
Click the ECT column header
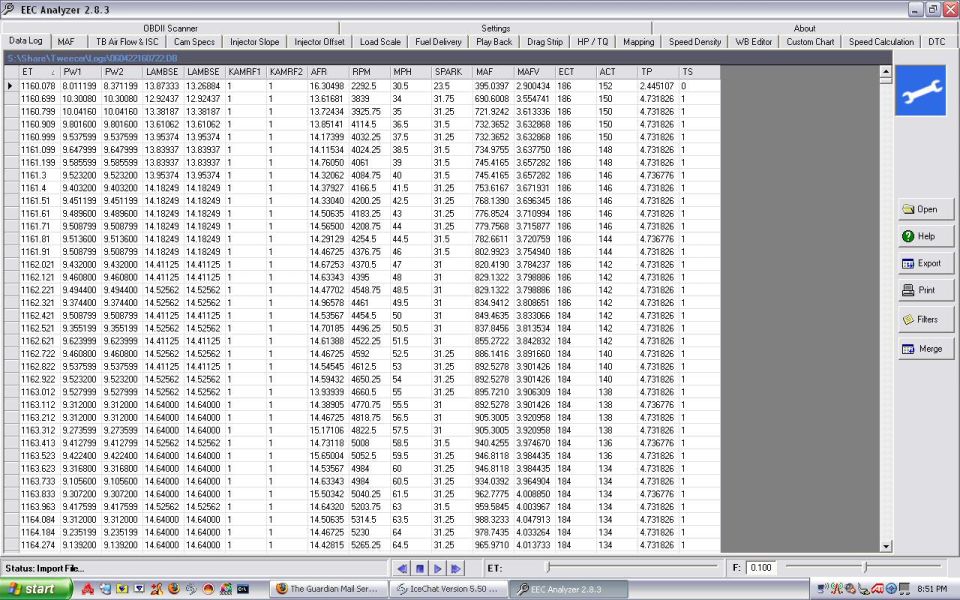pos(575,72)
